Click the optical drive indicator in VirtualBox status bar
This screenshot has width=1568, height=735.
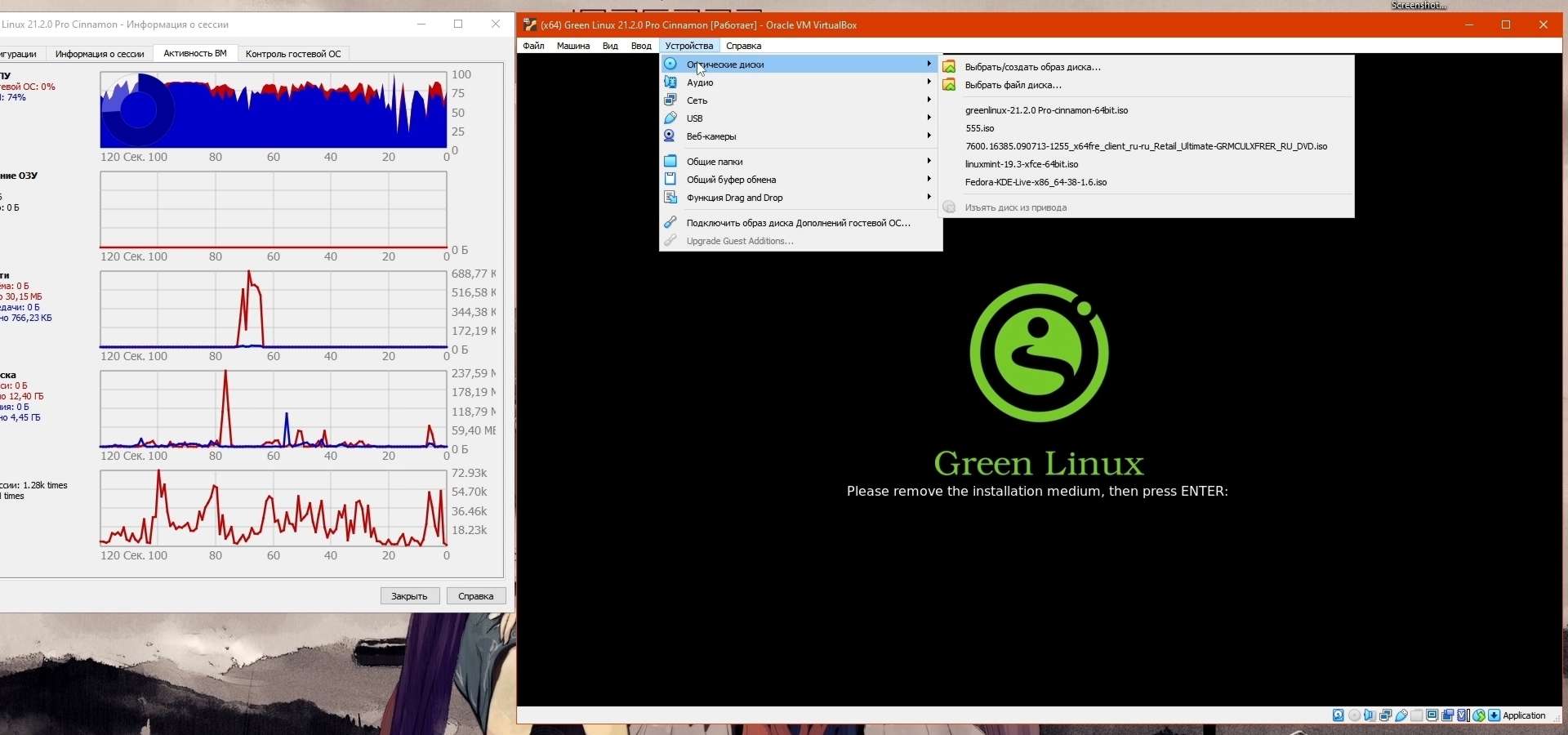(x=1354, y=715)
